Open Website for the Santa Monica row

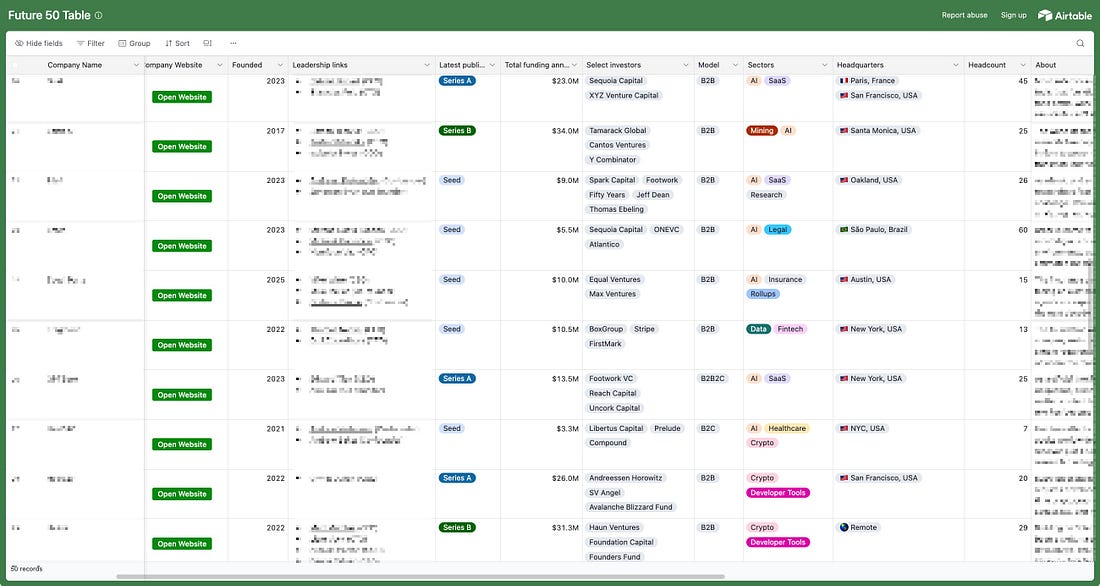pos(182,147)
